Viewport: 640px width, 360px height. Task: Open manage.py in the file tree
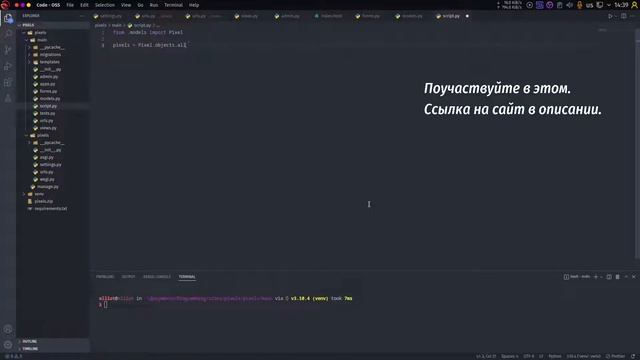click(x=48, y=187)
